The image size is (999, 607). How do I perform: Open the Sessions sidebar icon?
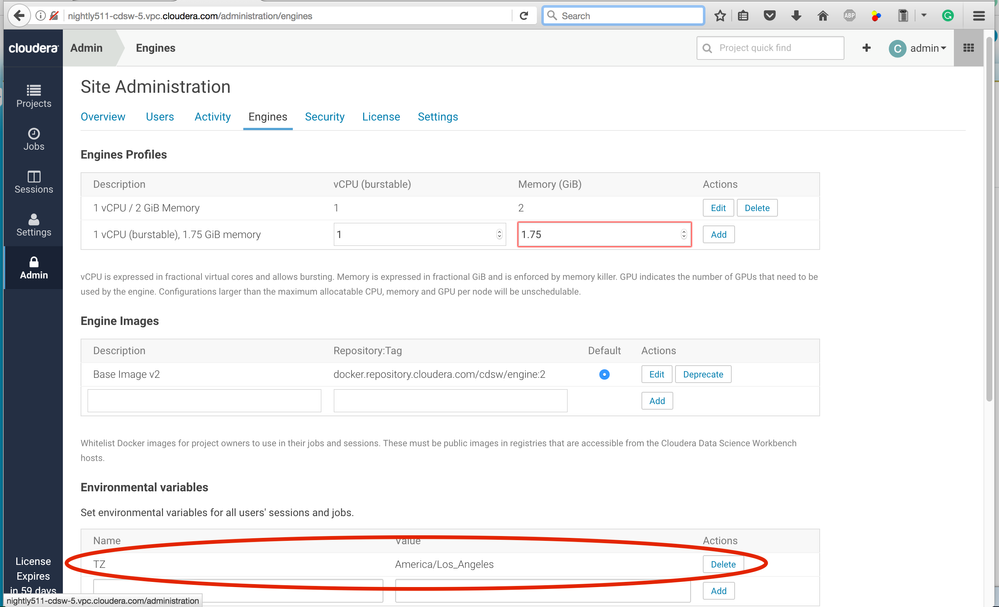point(33,182)
